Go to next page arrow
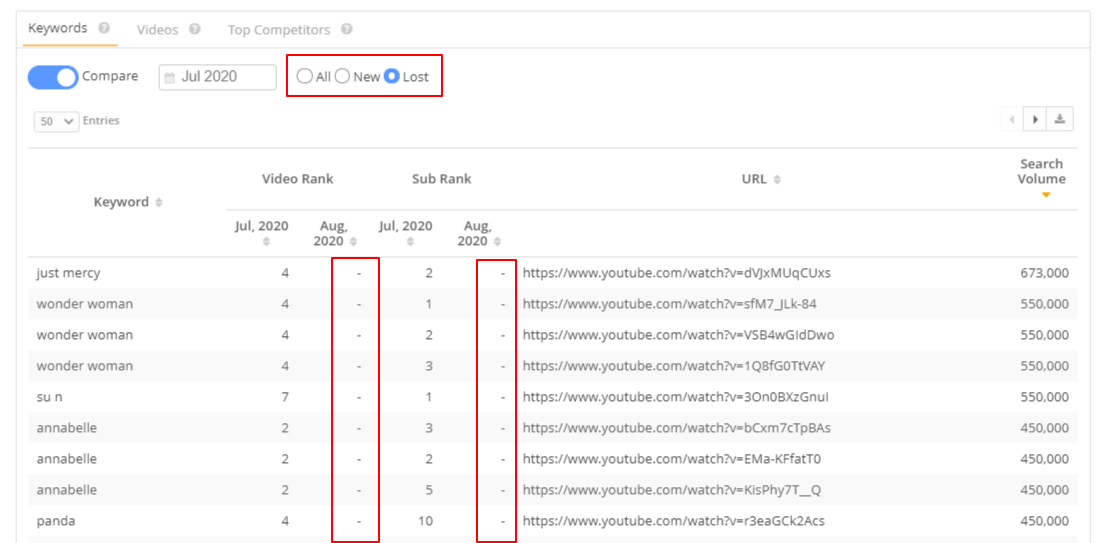The width and height of the screenshot is (1096, 543). (1034, 119)
